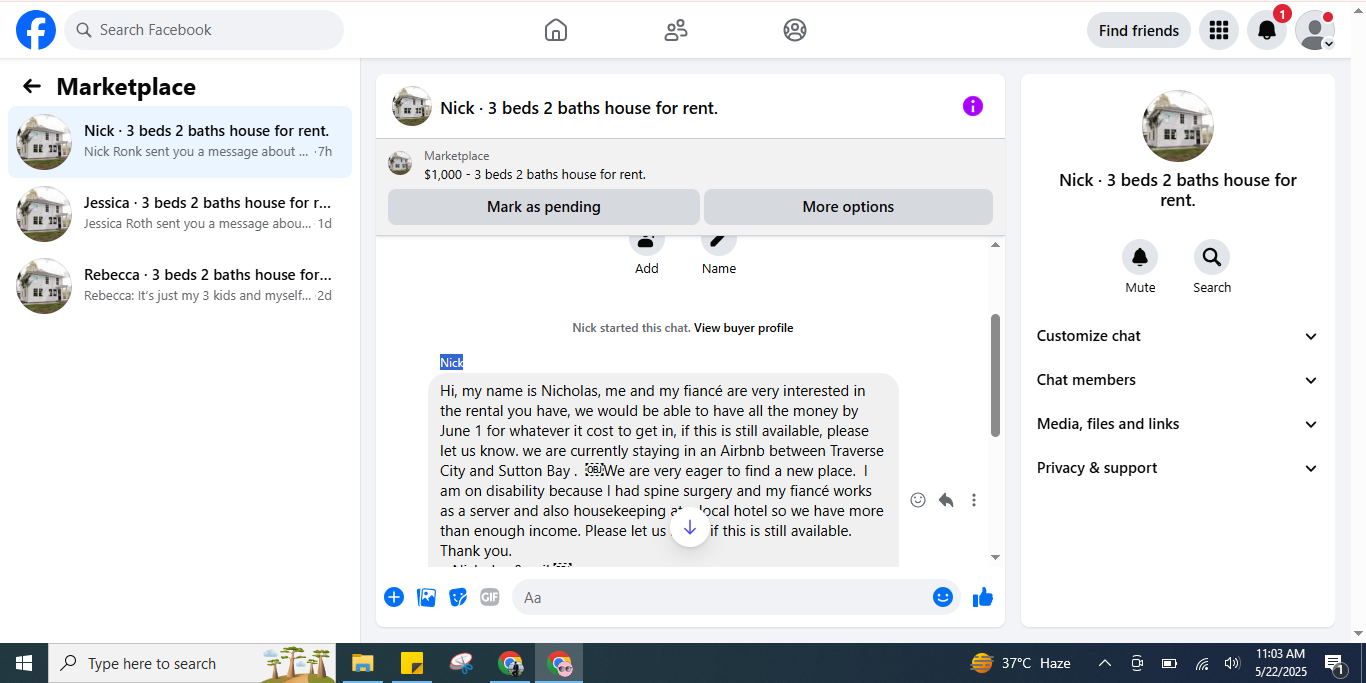The image size is (1366, 683).
Task: Expand the Chat members section
Action: 1178,380
